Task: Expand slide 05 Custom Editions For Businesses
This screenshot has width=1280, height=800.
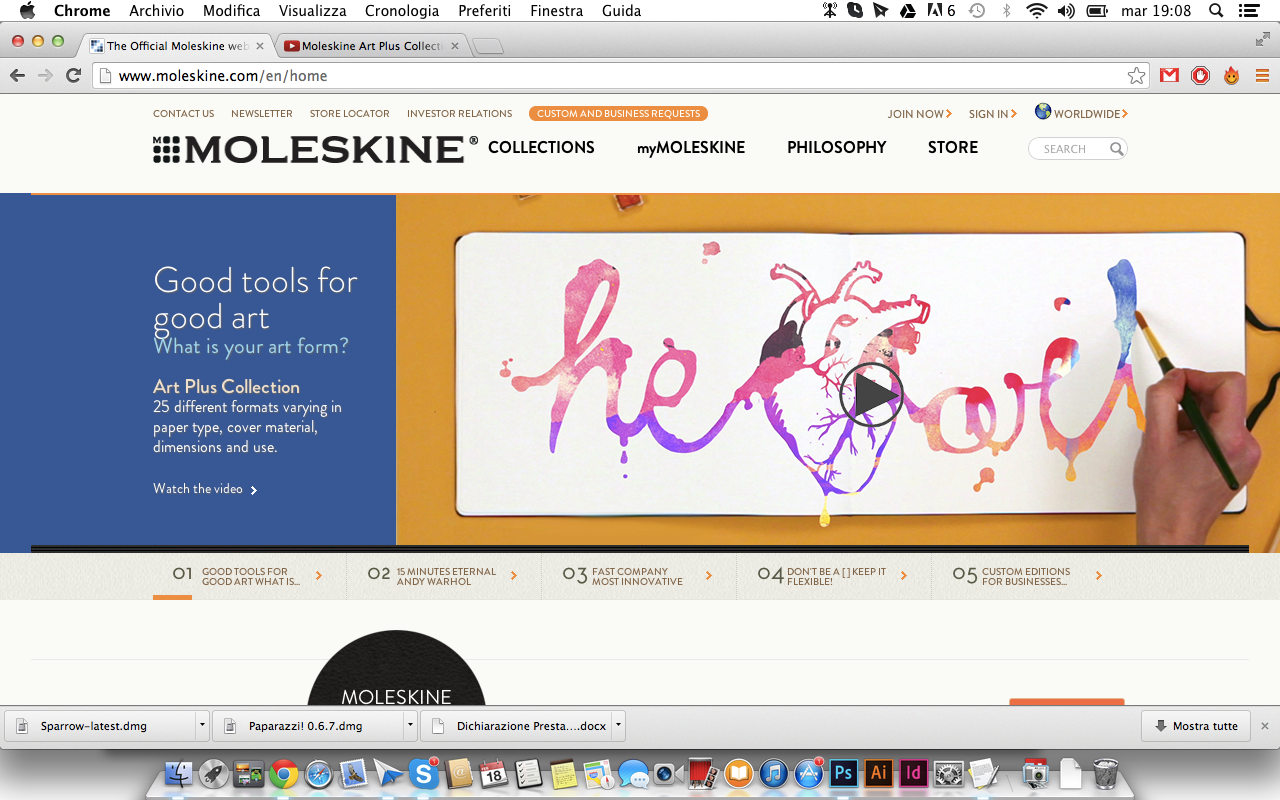Action: click(1098, 576)
